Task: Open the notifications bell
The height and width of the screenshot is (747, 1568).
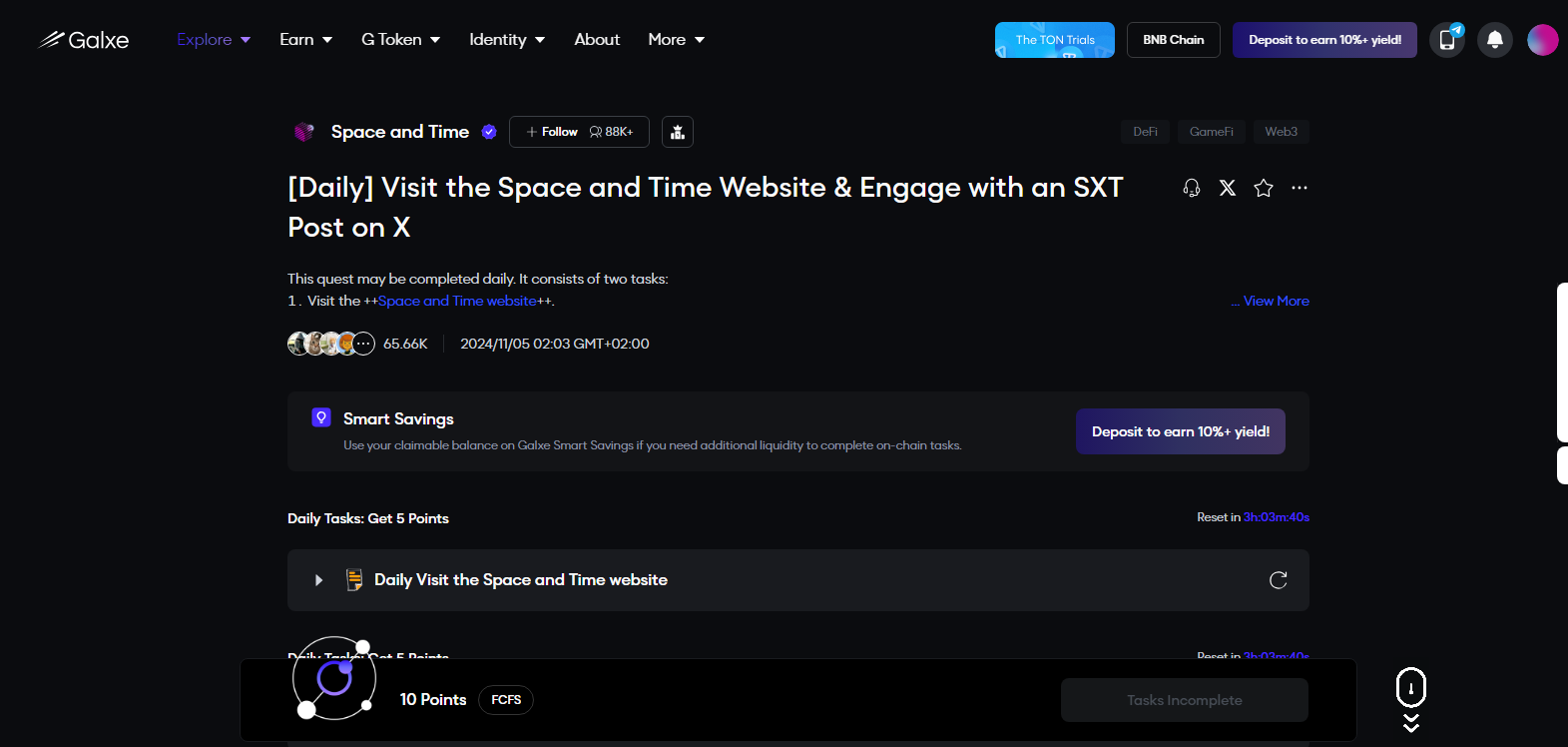Action: tap(1495, 40)
